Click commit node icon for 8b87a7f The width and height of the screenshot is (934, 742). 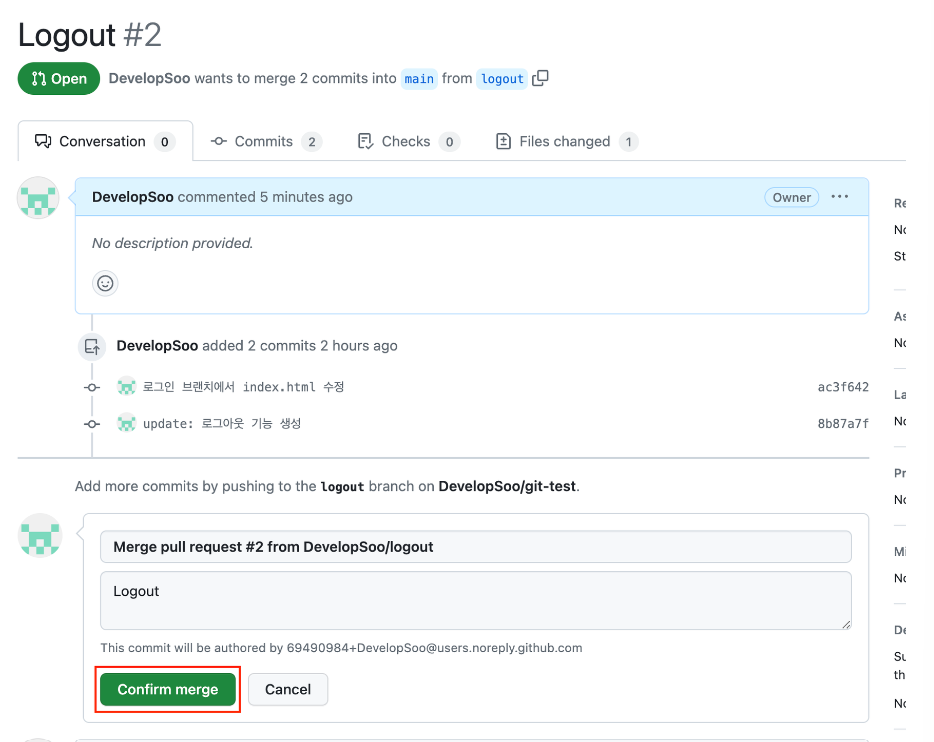pos(92,424)
